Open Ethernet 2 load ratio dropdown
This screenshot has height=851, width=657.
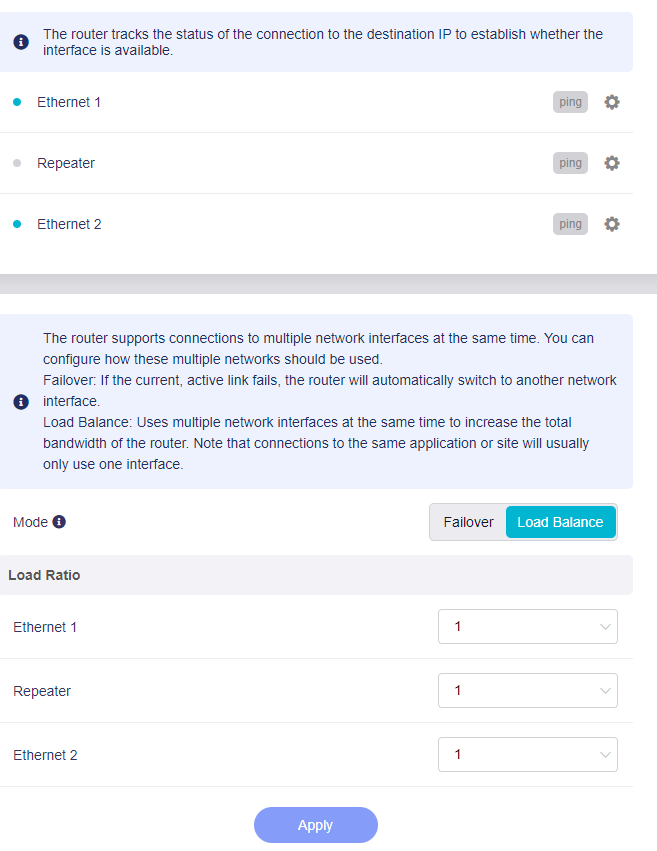pyautogui.click(x=527, y=755)
